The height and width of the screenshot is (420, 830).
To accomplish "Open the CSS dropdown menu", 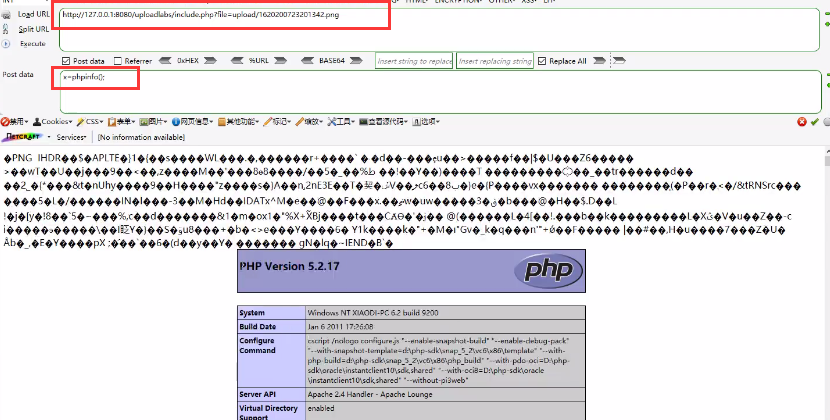I will coord(92,122).
